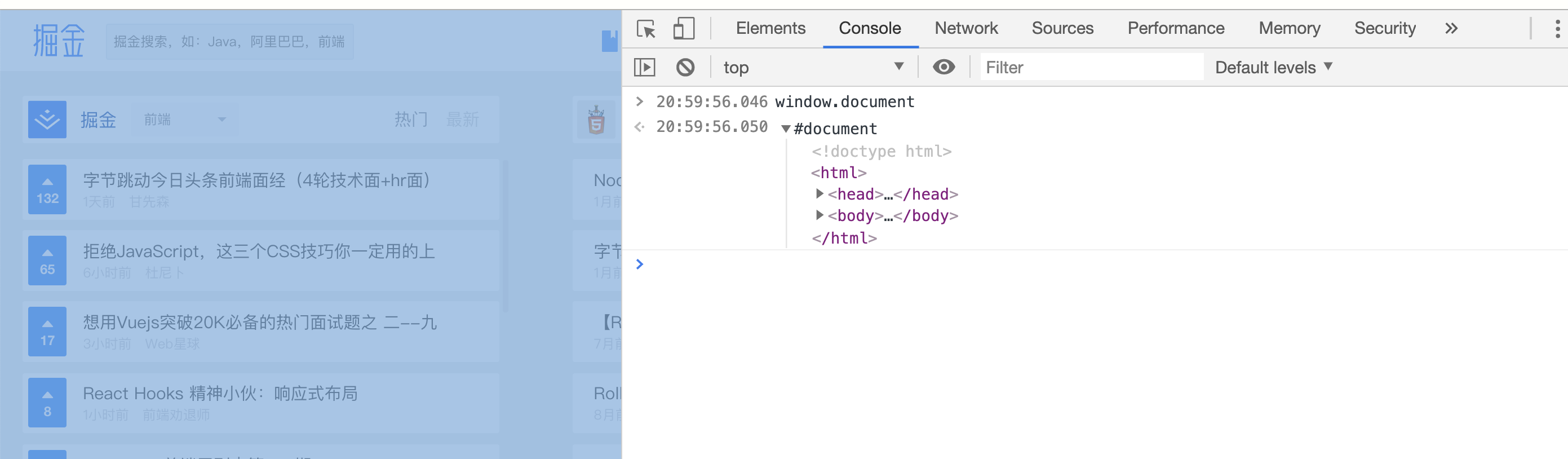Click the blue bookmark icon in header
1568x459 pixels.
coord(609,41)
